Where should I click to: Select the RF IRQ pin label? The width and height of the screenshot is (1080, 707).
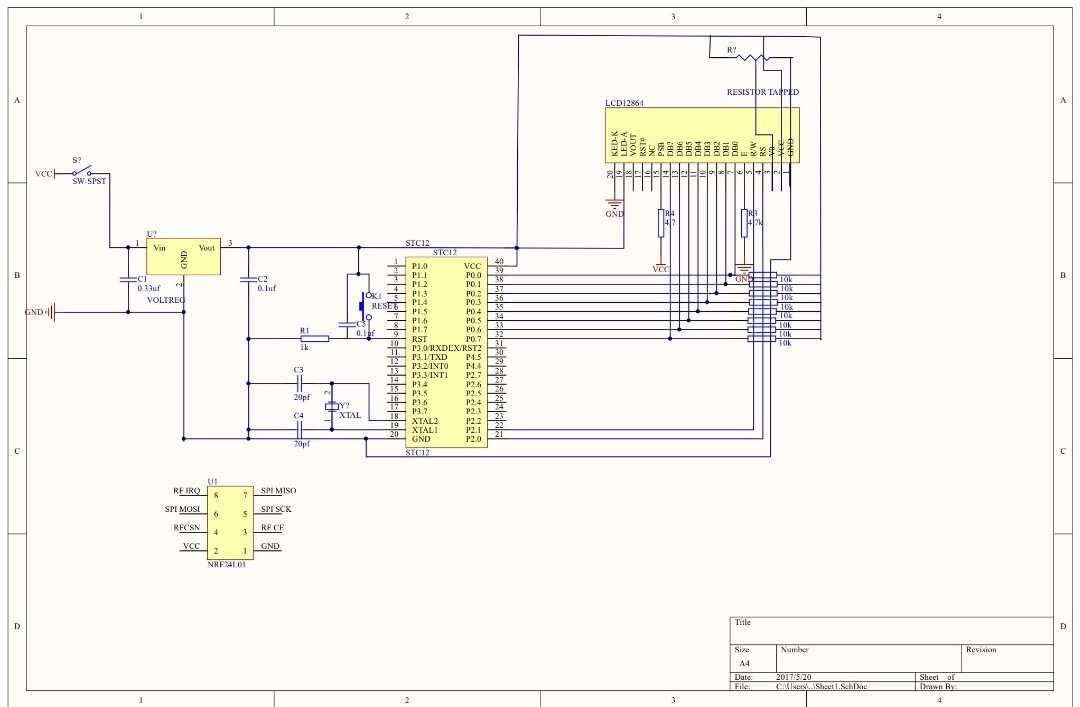point(187,491)
